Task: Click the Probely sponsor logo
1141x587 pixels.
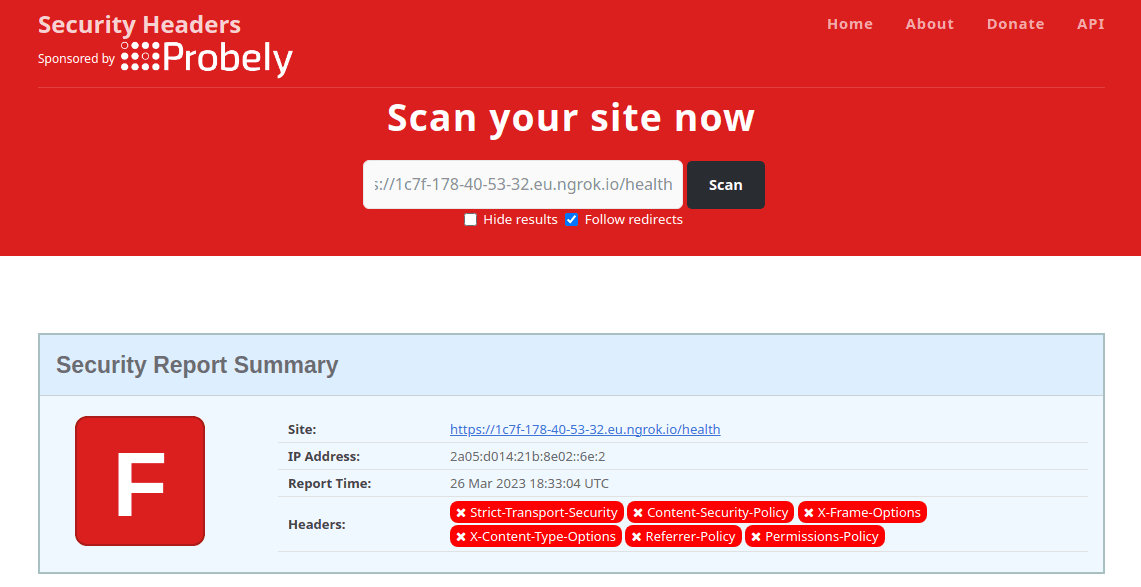Action: (206, 58)
